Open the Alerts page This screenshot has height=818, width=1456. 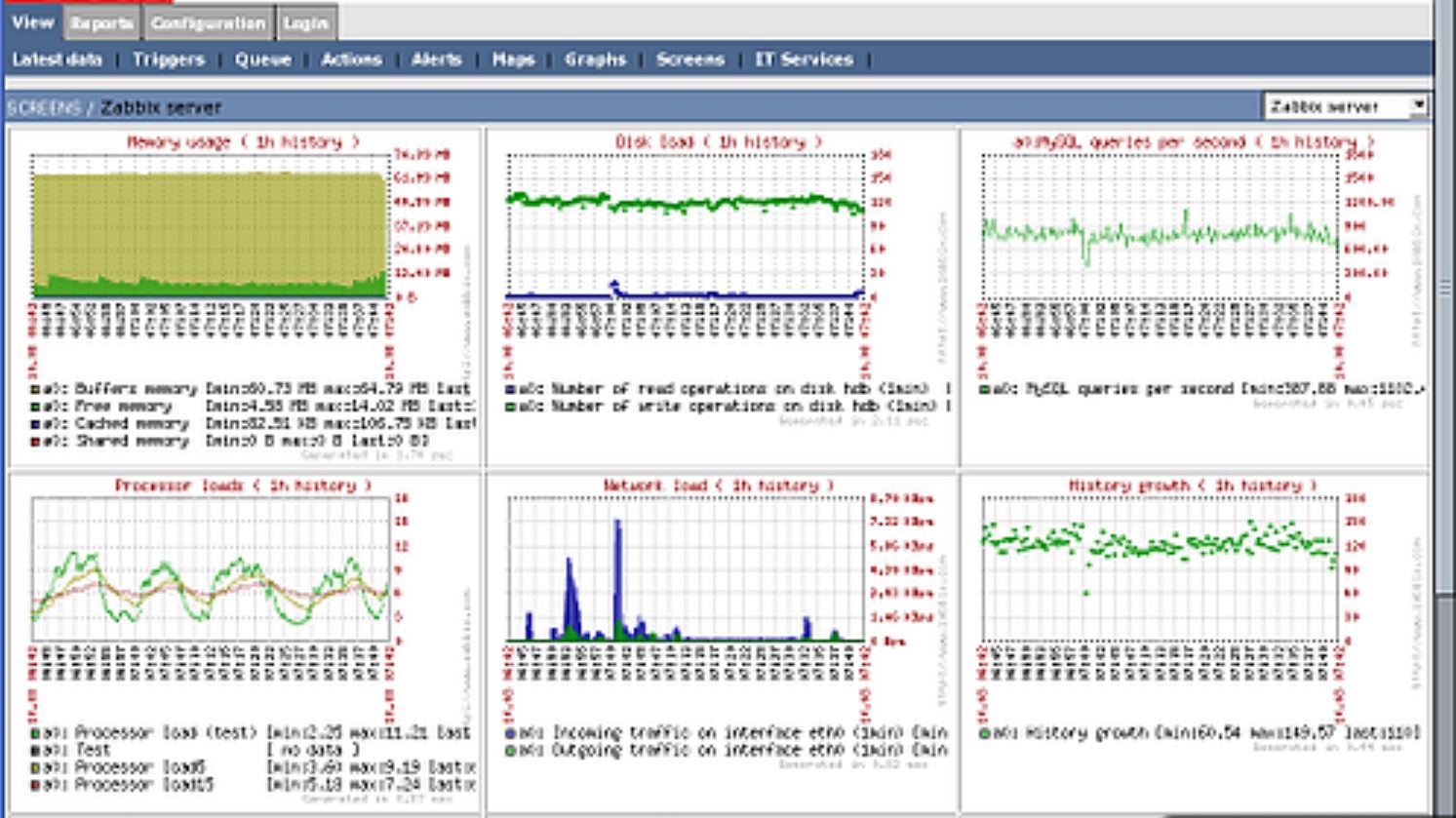click(436, 59)
